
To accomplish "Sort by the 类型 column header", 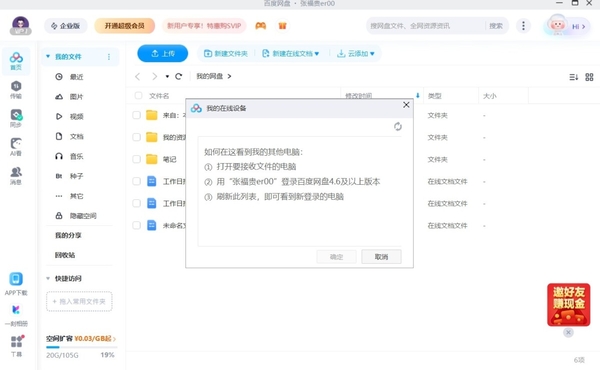I will (435, 96).
